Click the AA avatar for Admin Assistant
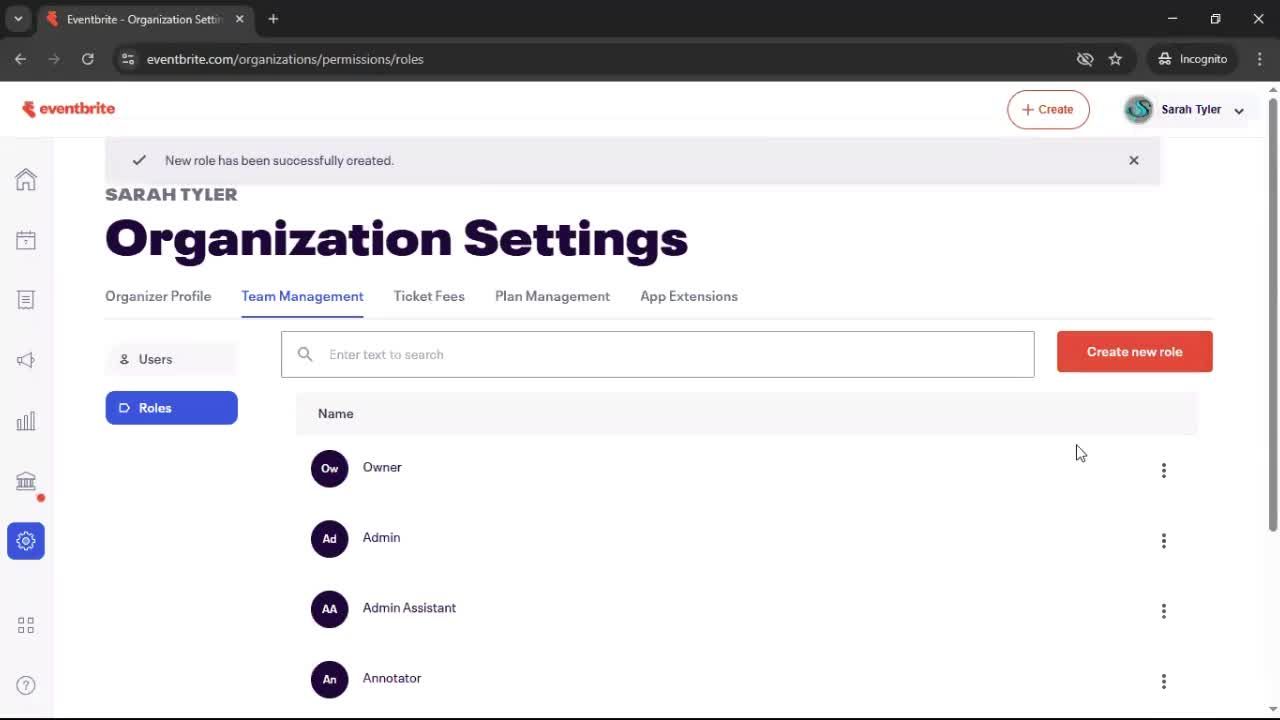Viewport: 1280px width, 720px height. click(329, 609)
